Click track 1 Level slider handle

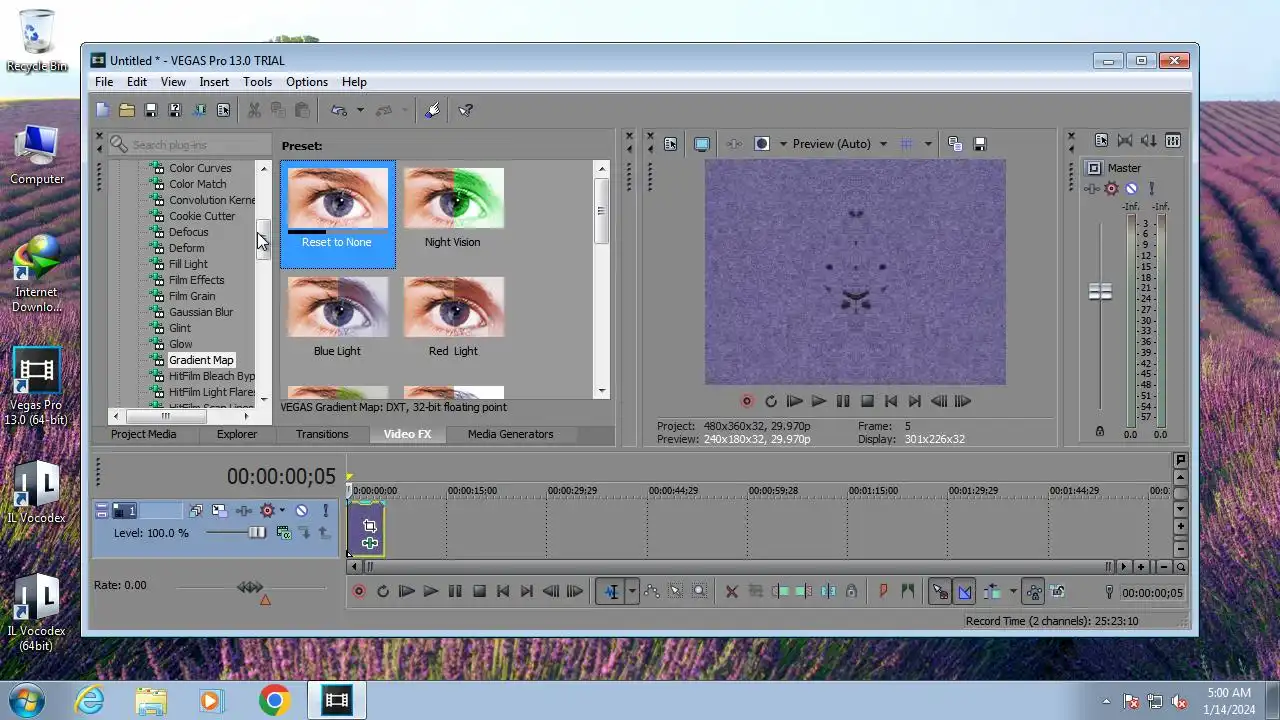click(x=257, y=533)
